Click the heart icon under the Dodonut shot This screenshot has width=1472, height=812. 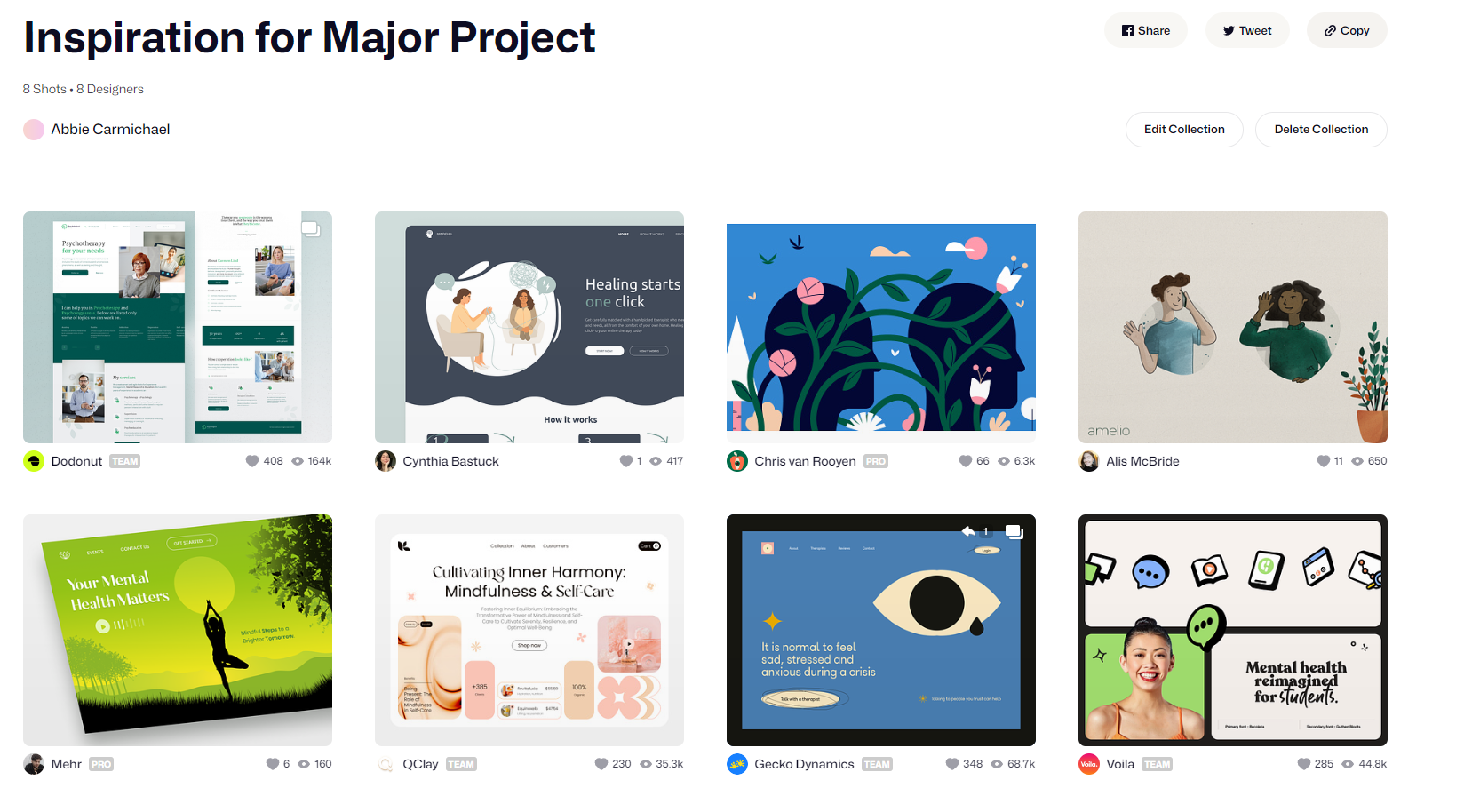[x=252, y=461]
